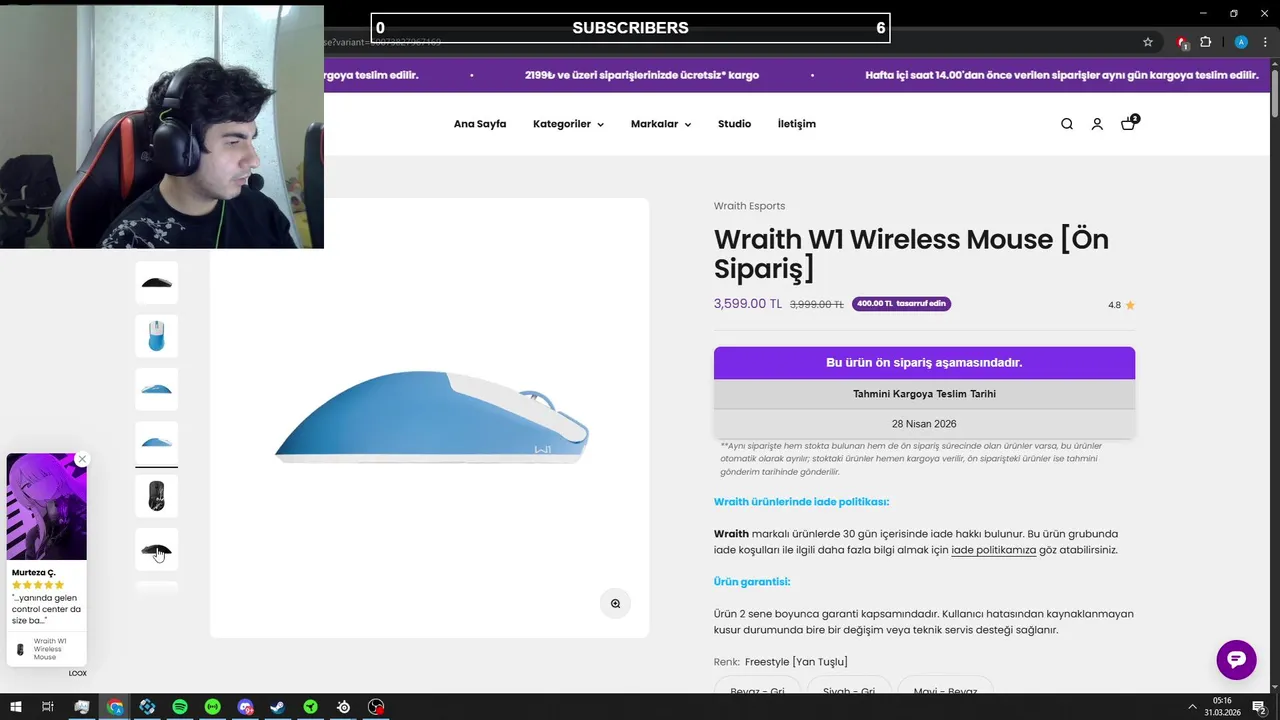Click the Wraith ürünlerinde iade politikası heading
The height and width of the screenshot is (720, 1280).
801,502
